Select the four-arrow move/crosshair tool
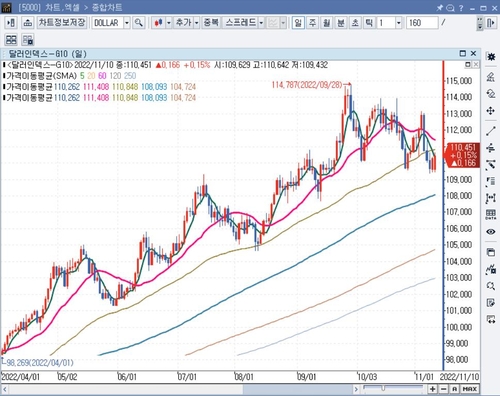 [x=491, y=111]
